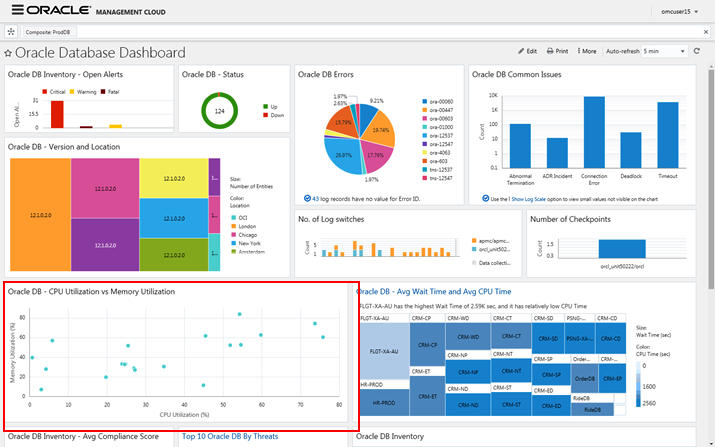Click the RideDB treemap tile
715x447 pixels.
click(592, 410)
